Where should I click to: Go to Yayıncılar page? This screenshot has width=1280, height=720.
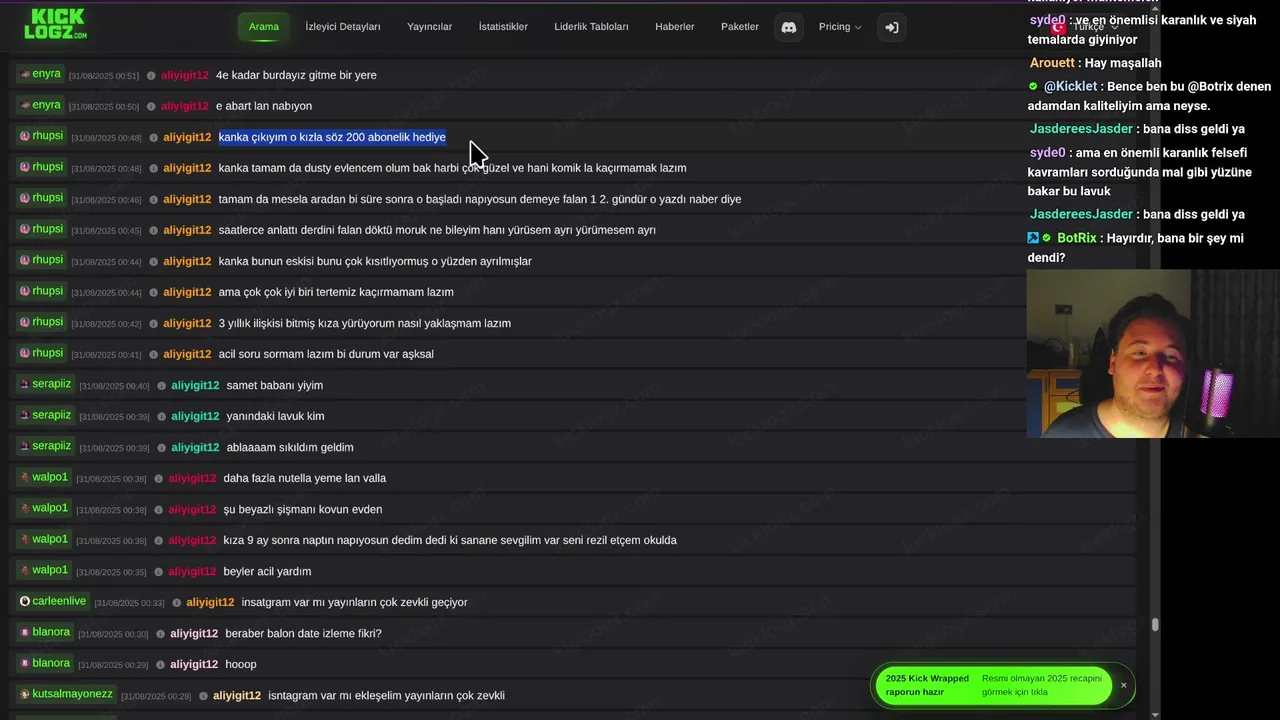pyautogui.click(x=430, y=27)
